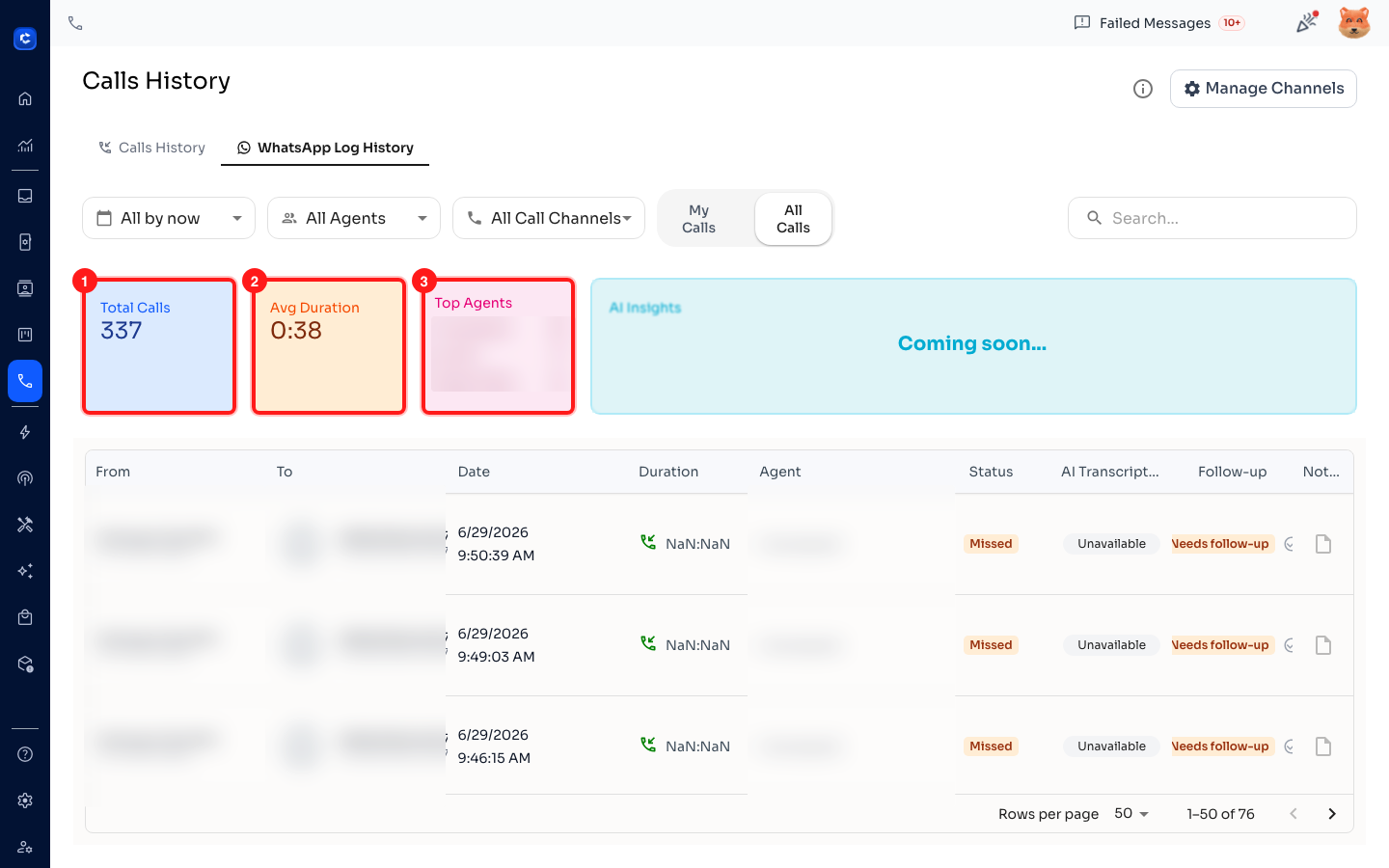This screenshot has height=868, width=1389.
Task: Click the incoming call icon on 9:46:15 AM row
Action: 648,745
